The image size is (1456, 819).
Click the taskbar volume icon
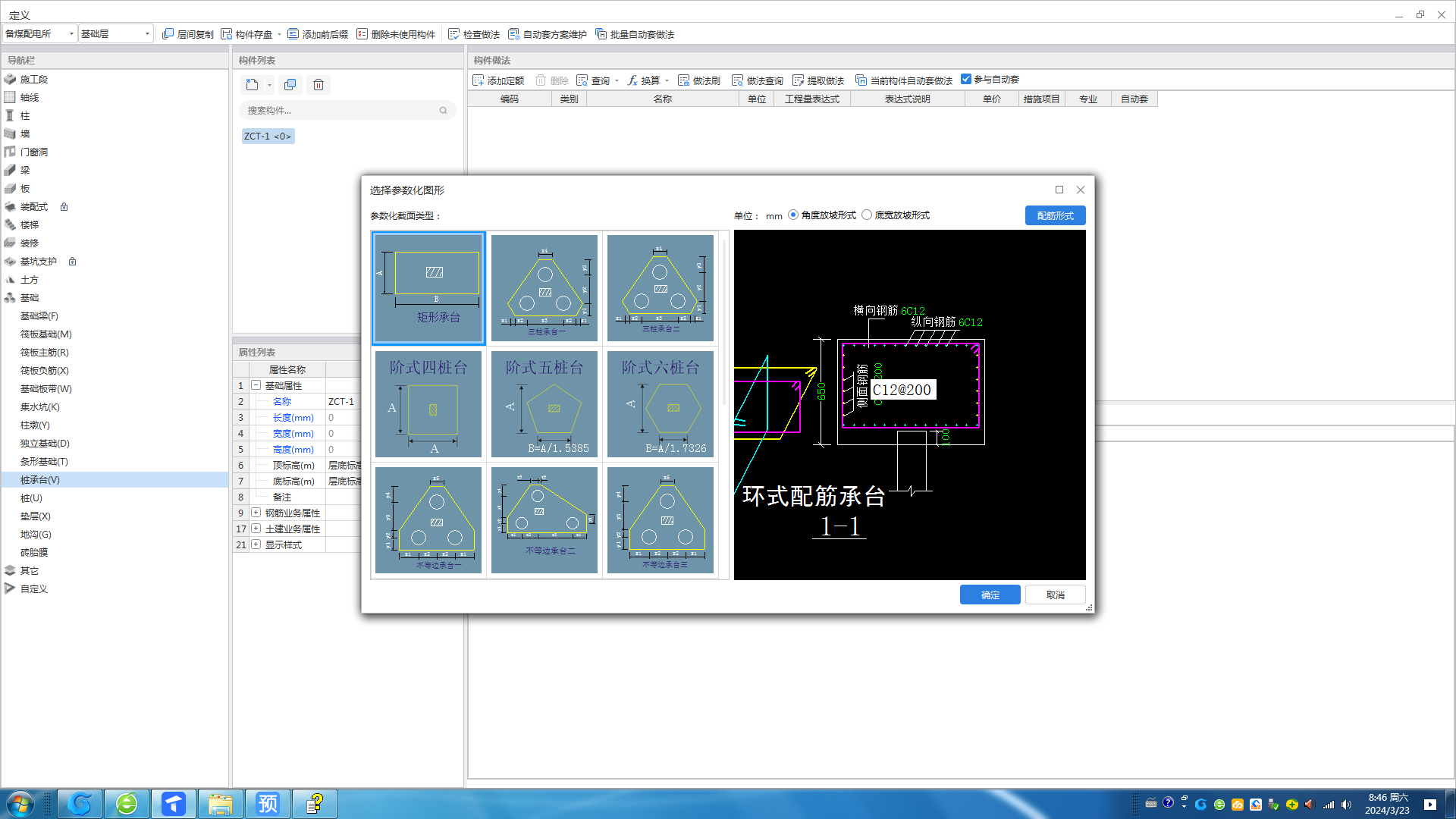tap(1346, 805)
